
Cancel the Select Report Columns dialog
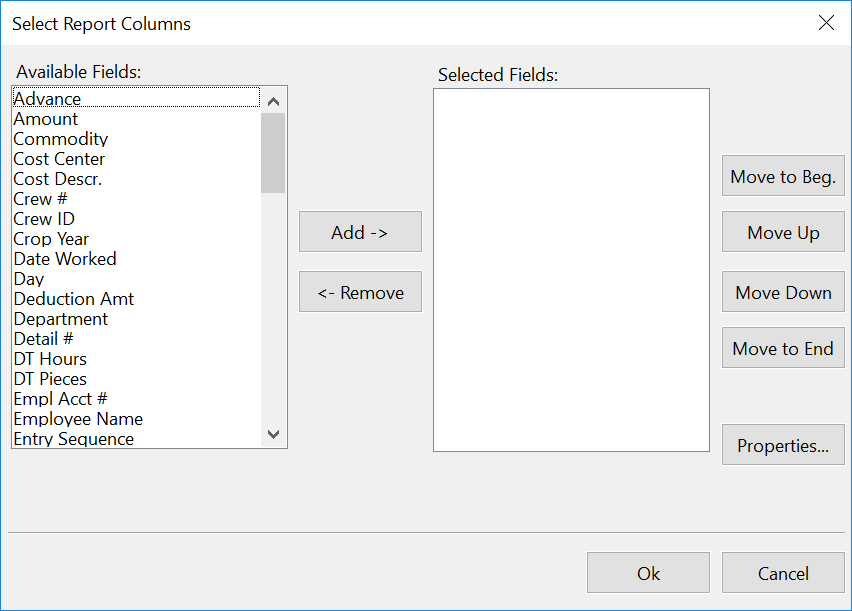pos(783,573)
